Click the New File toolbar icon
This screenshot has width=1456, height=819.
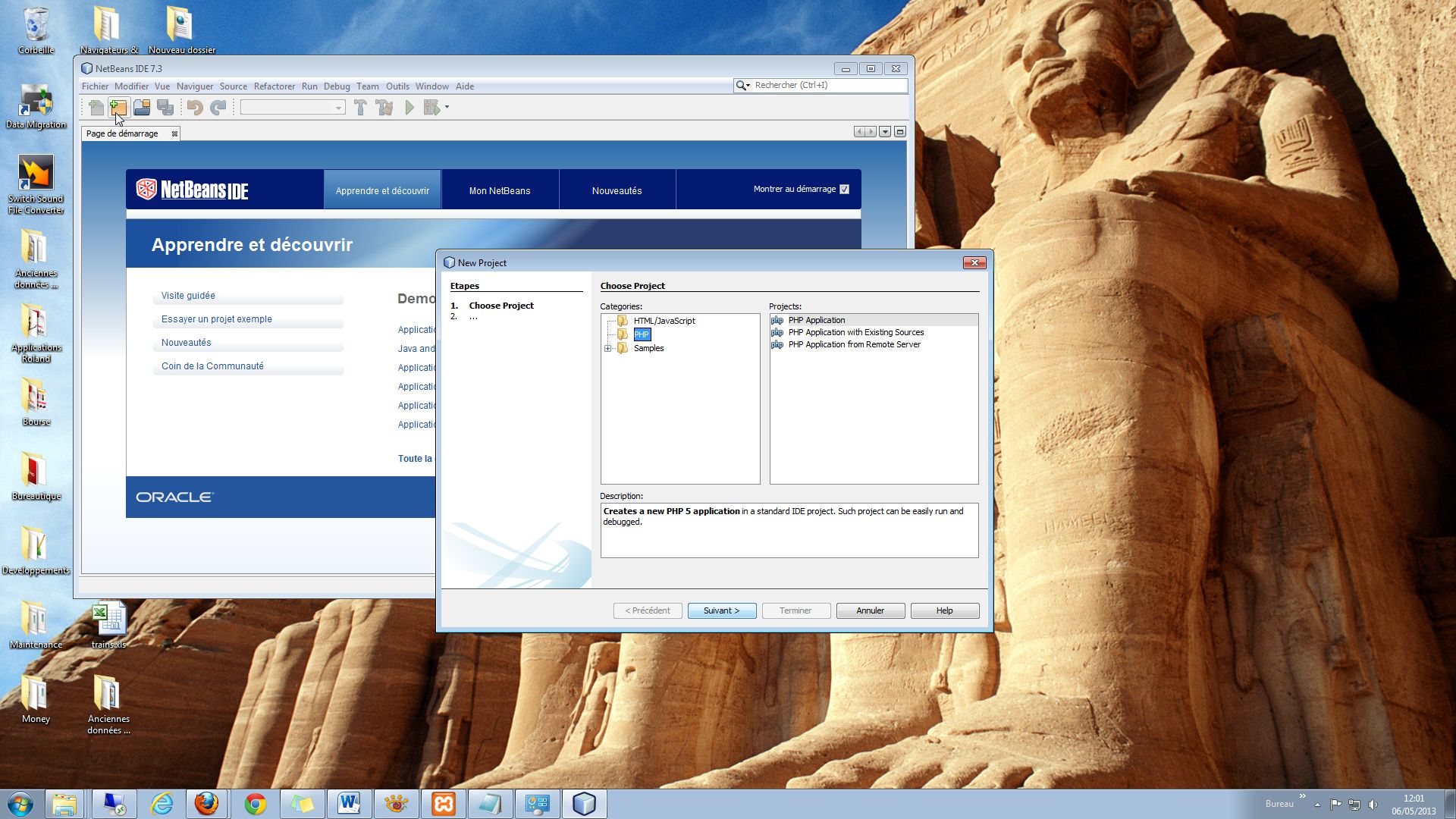[96, 108]
